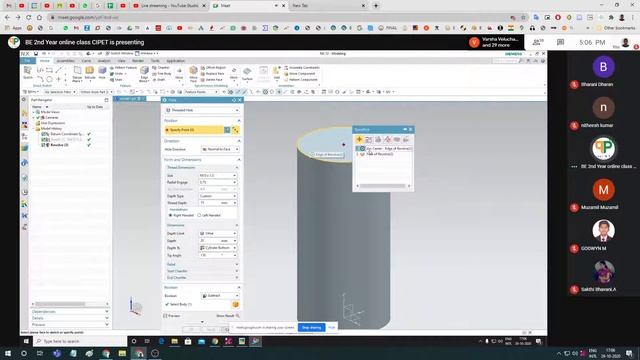This screenshot has height=360, width=640.
Task: Open the Depth Limit dropdown
Action: coord(218,233)
